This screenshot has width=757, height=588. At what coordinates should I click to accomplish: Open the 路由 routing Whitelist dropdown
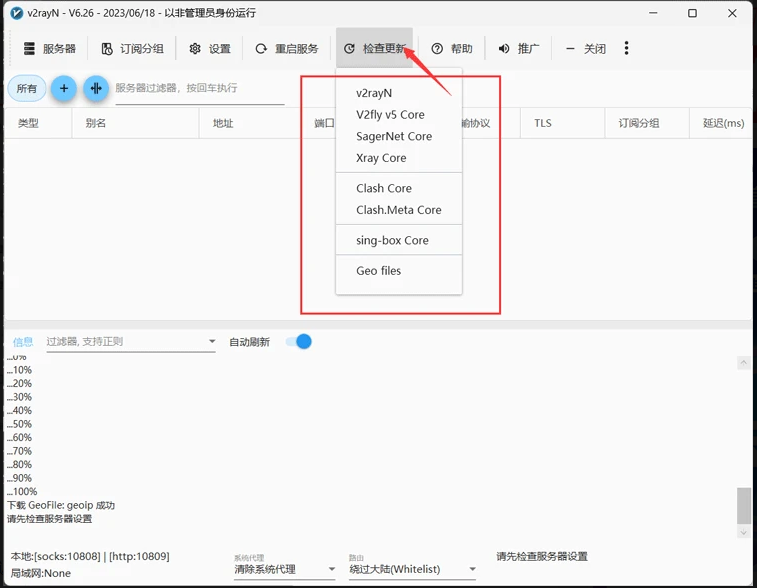click(x=413, y=569)
